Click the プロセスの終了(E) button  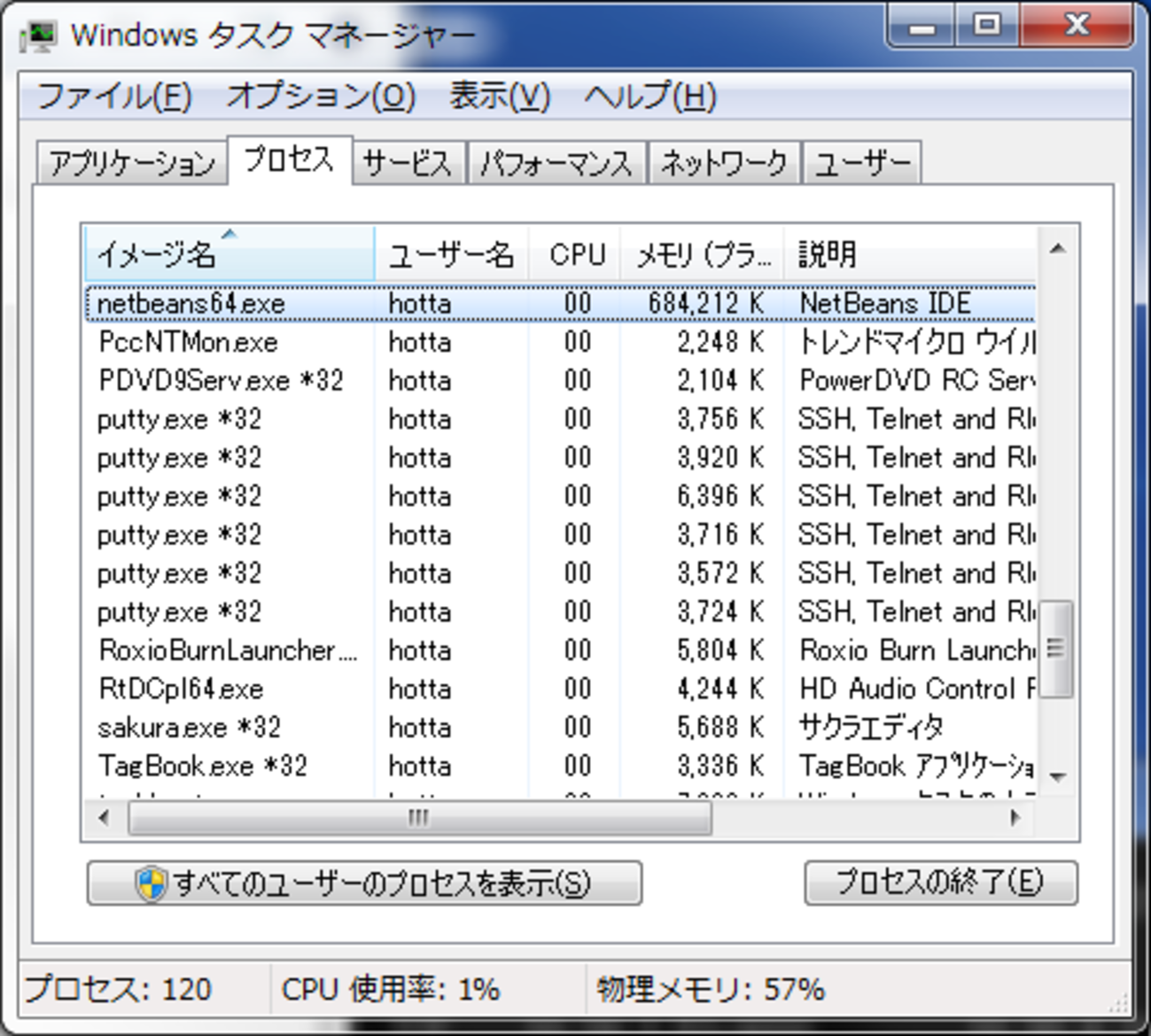coord(941,883)
